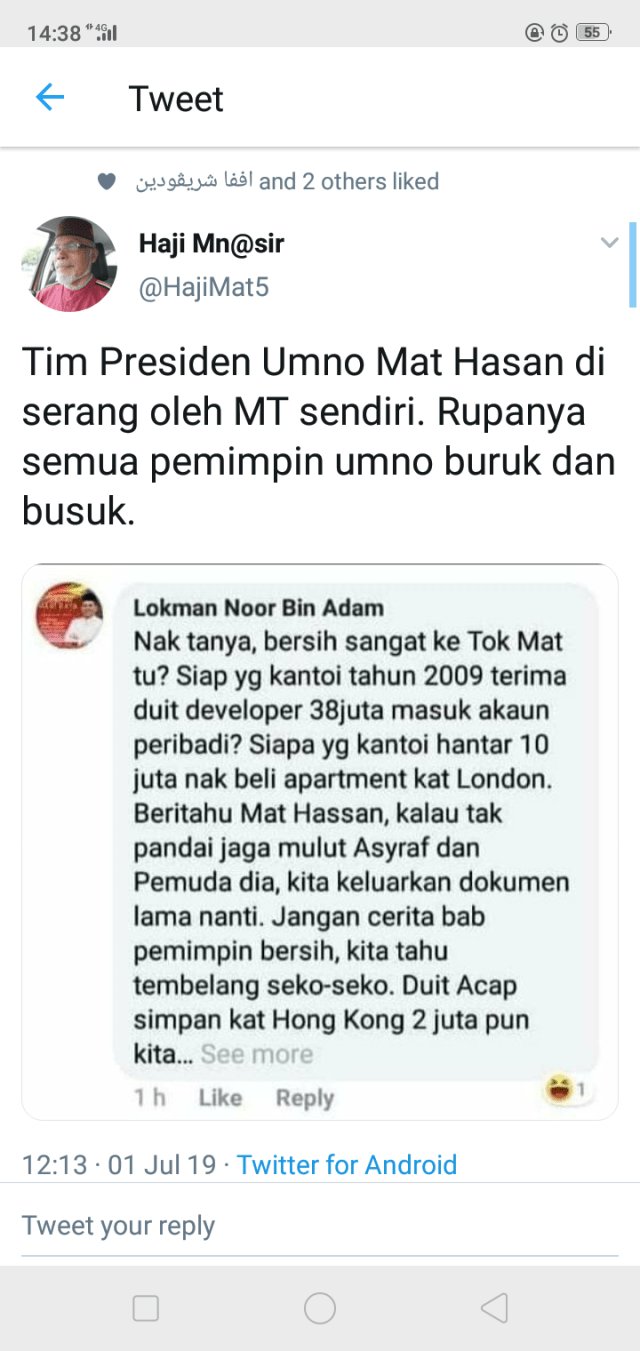The width and height of the screenshot is (640, 1351).
Task: Tap the alarm clock status icon
Action: 560,32
